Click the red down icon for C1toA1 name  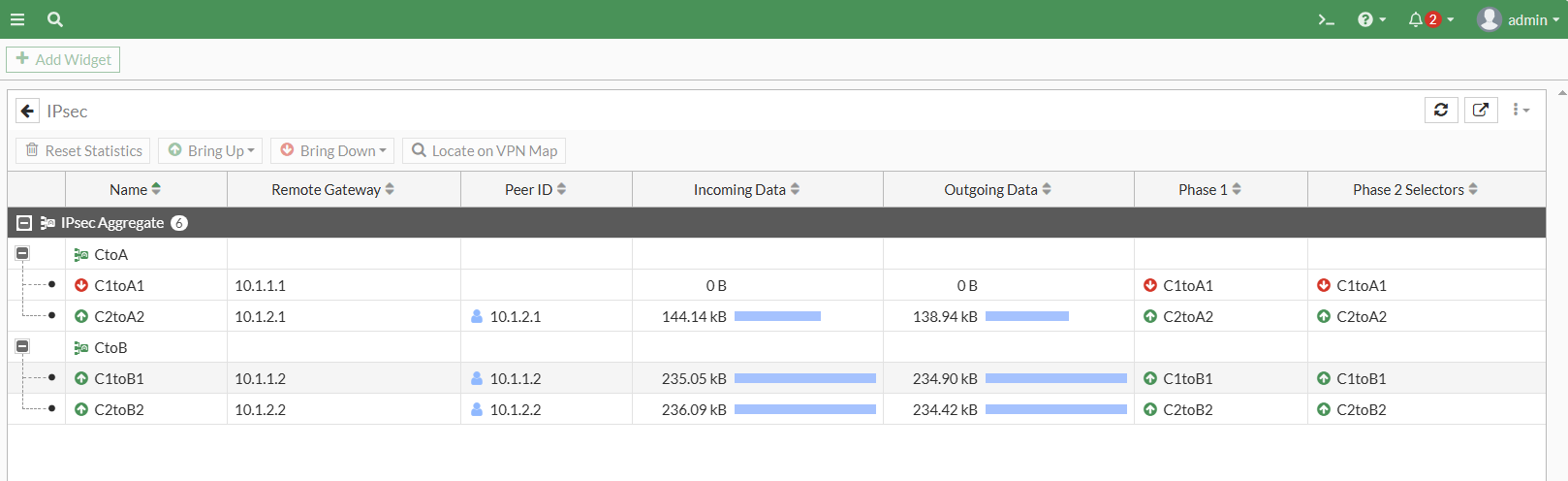[81, 285]
